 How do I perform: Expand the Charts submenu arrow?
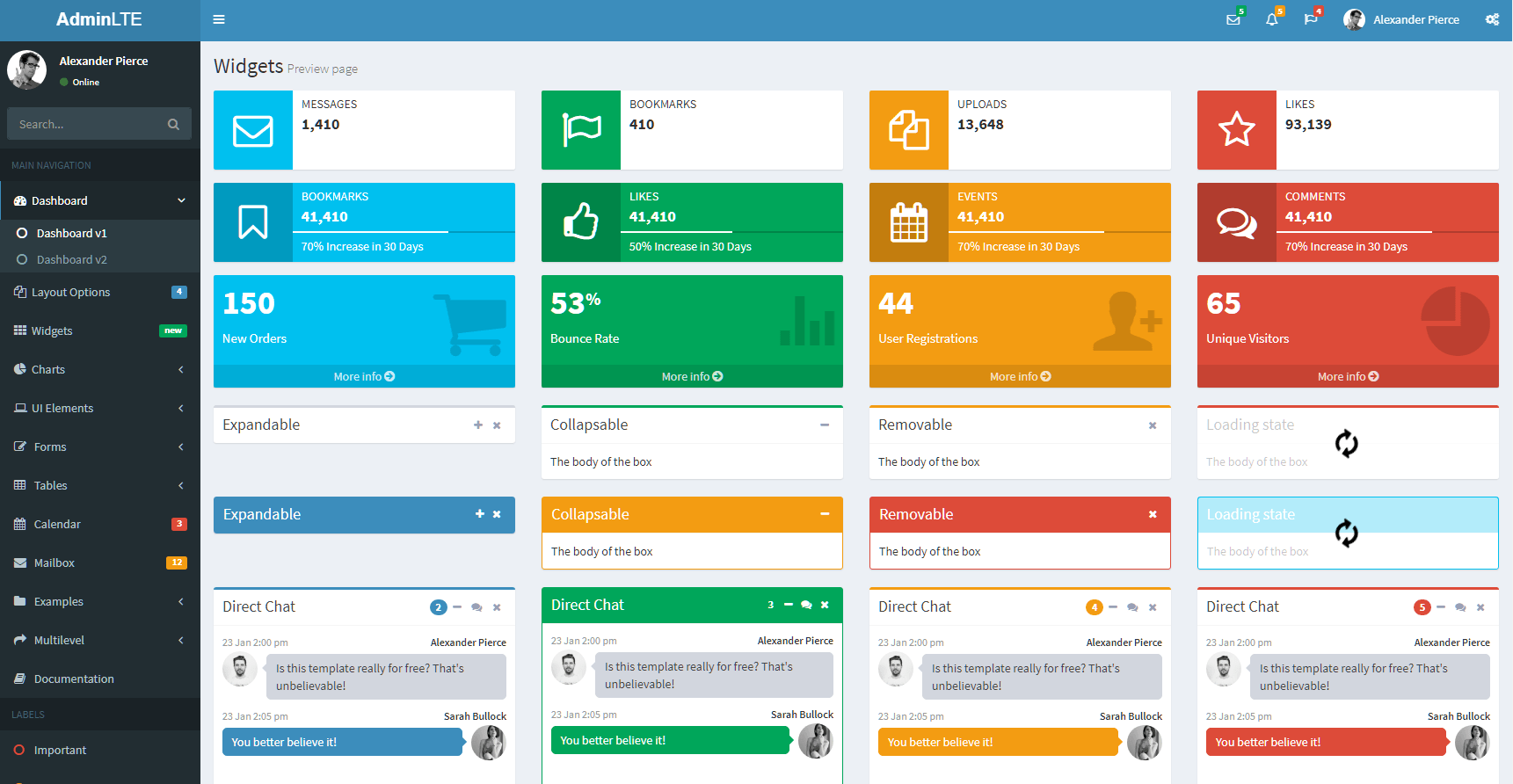point(181,369)
